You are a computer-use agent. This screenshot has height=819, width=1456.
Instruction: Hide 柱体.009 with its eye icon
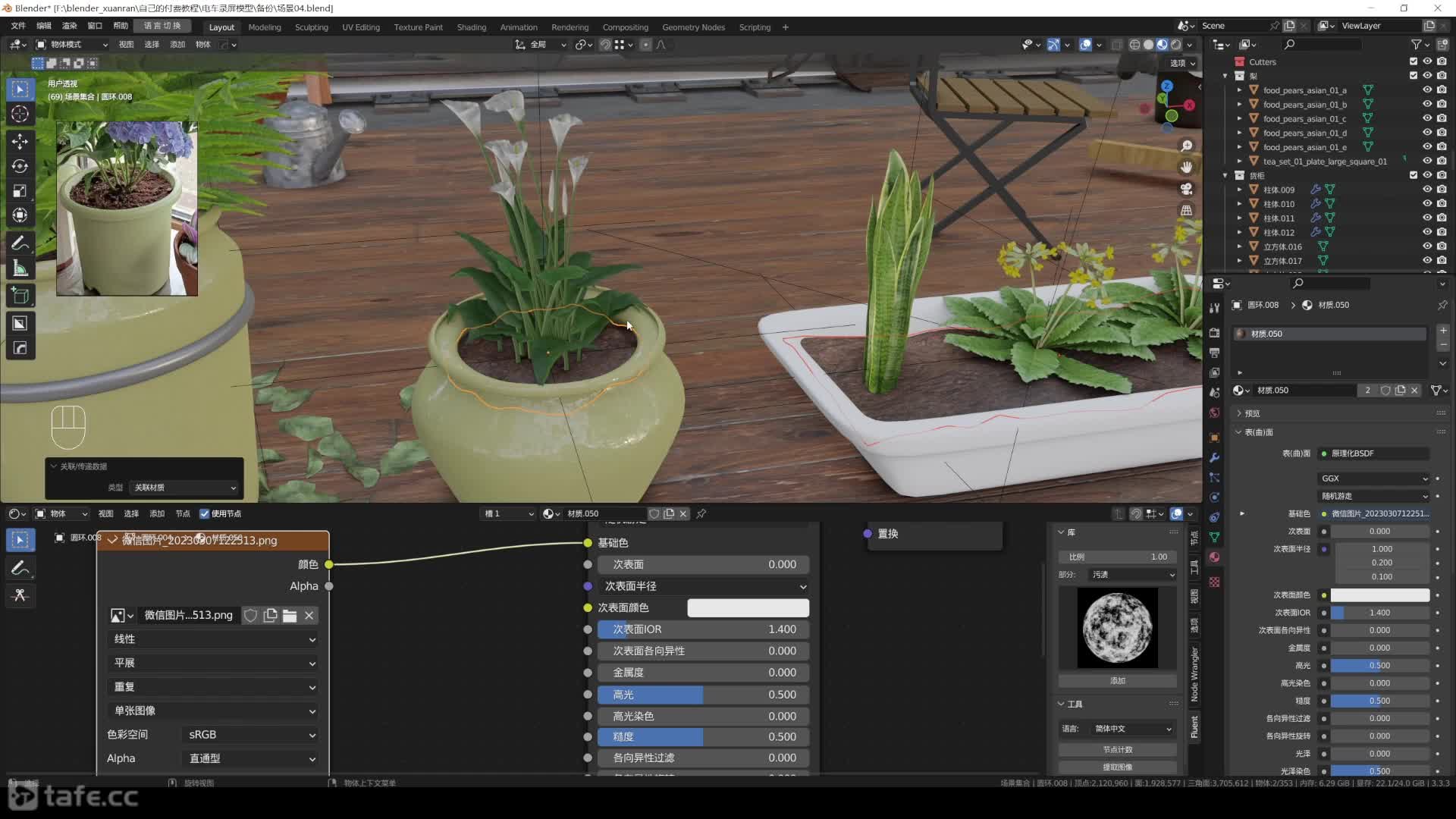click(x=1427, y=190)
